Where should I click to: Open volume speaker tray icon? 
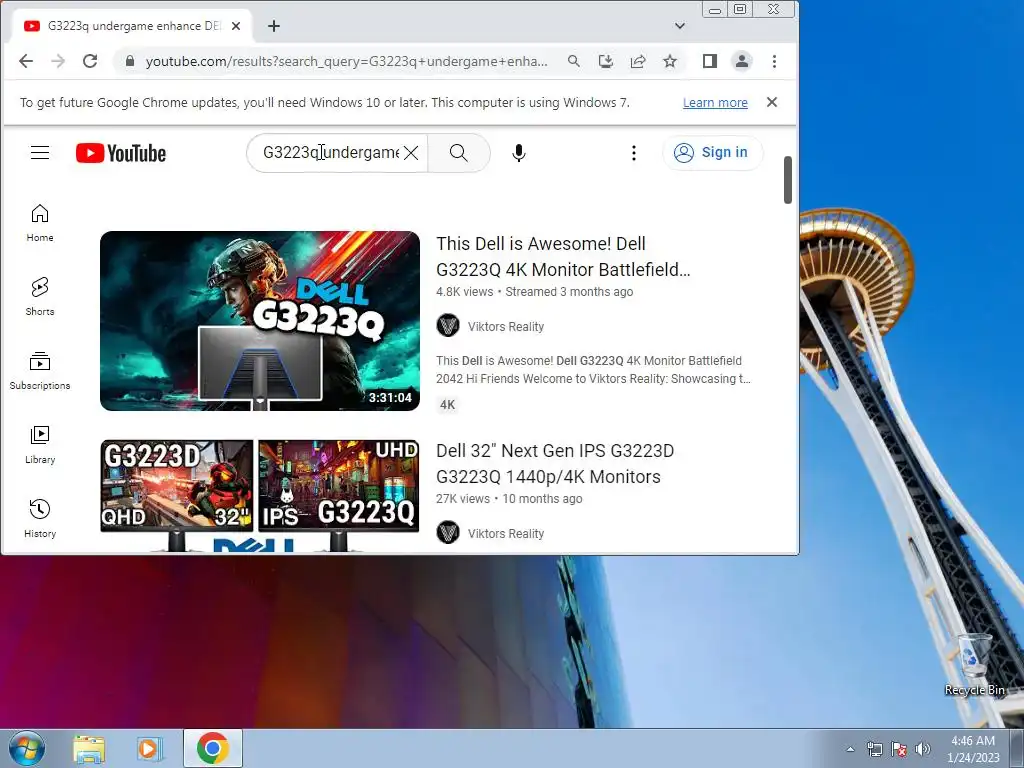click(923, 749)
